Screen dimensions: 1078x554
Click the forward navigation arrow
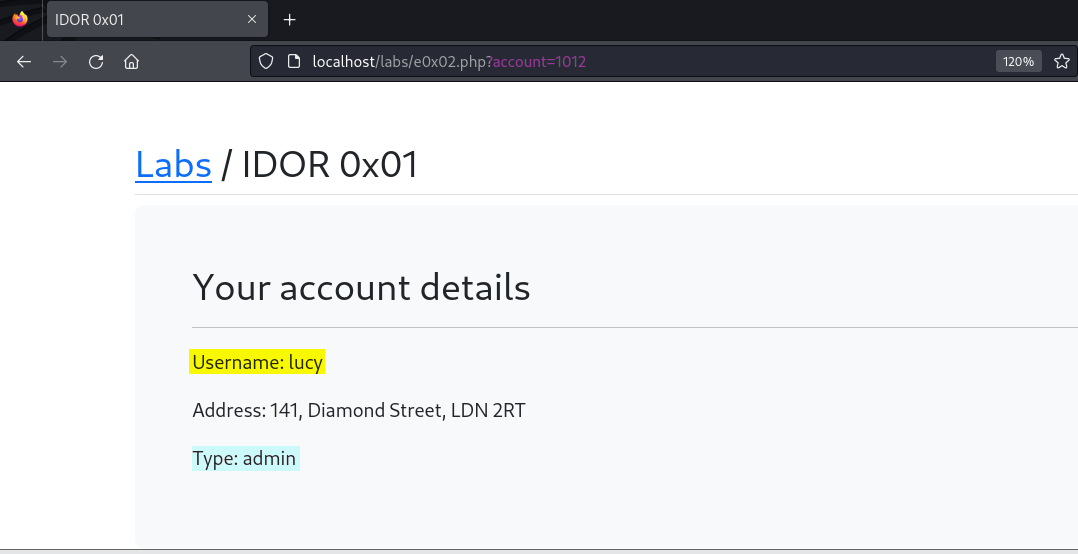tap(60, 62)
